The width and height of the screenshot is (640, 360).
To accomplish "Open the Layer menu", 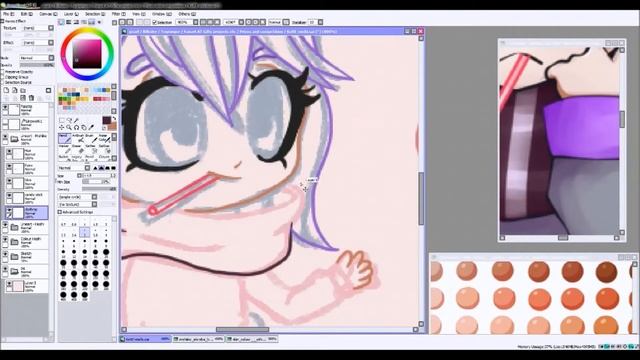I will (71, 14).
